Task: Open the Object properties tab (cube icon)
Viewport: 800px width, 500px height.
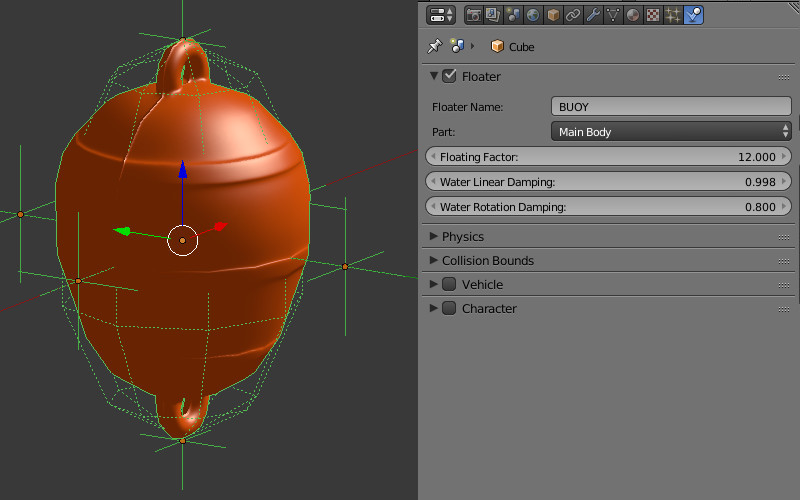Action: coord(552,15)
